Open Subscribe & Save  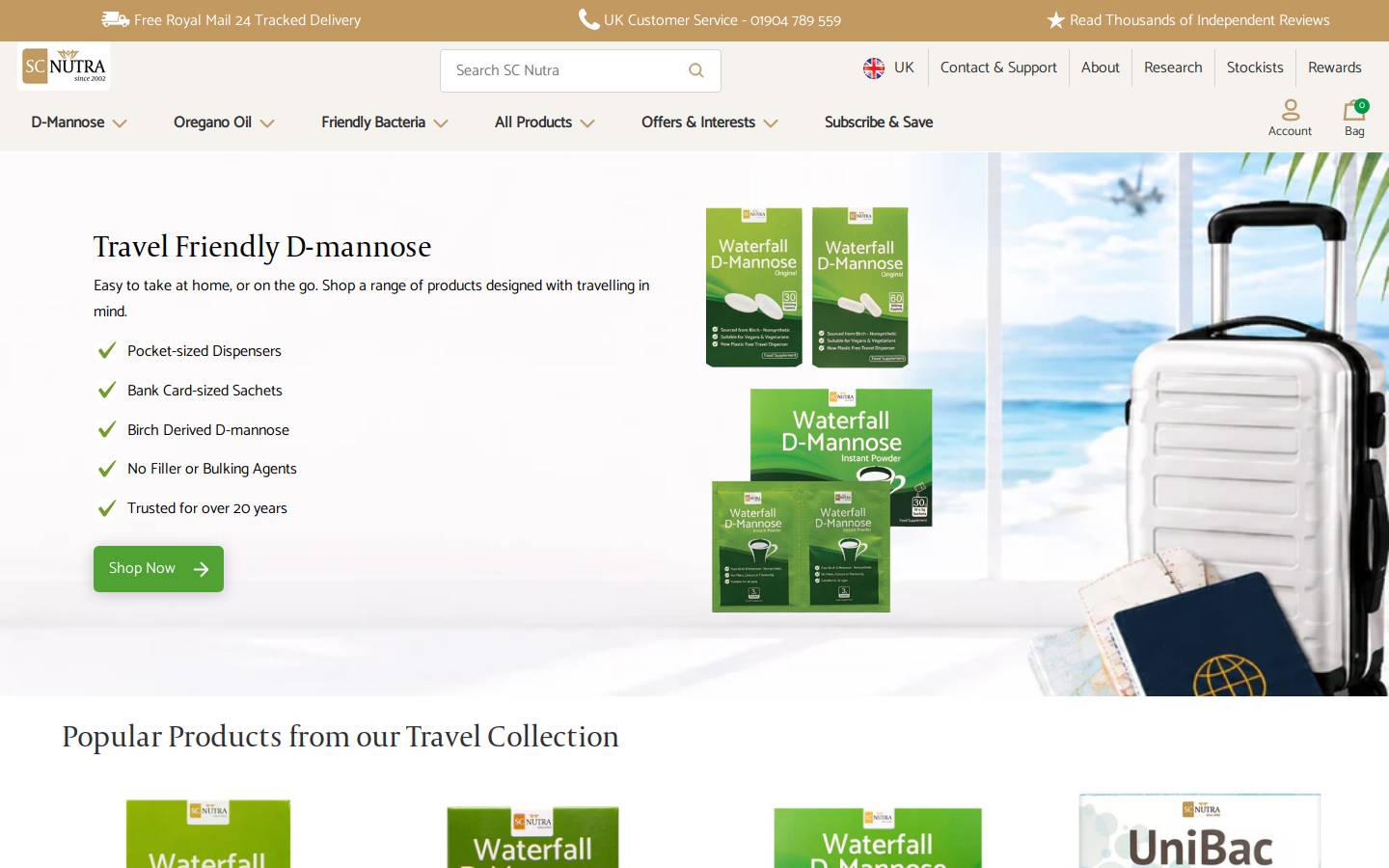(879, 122)
